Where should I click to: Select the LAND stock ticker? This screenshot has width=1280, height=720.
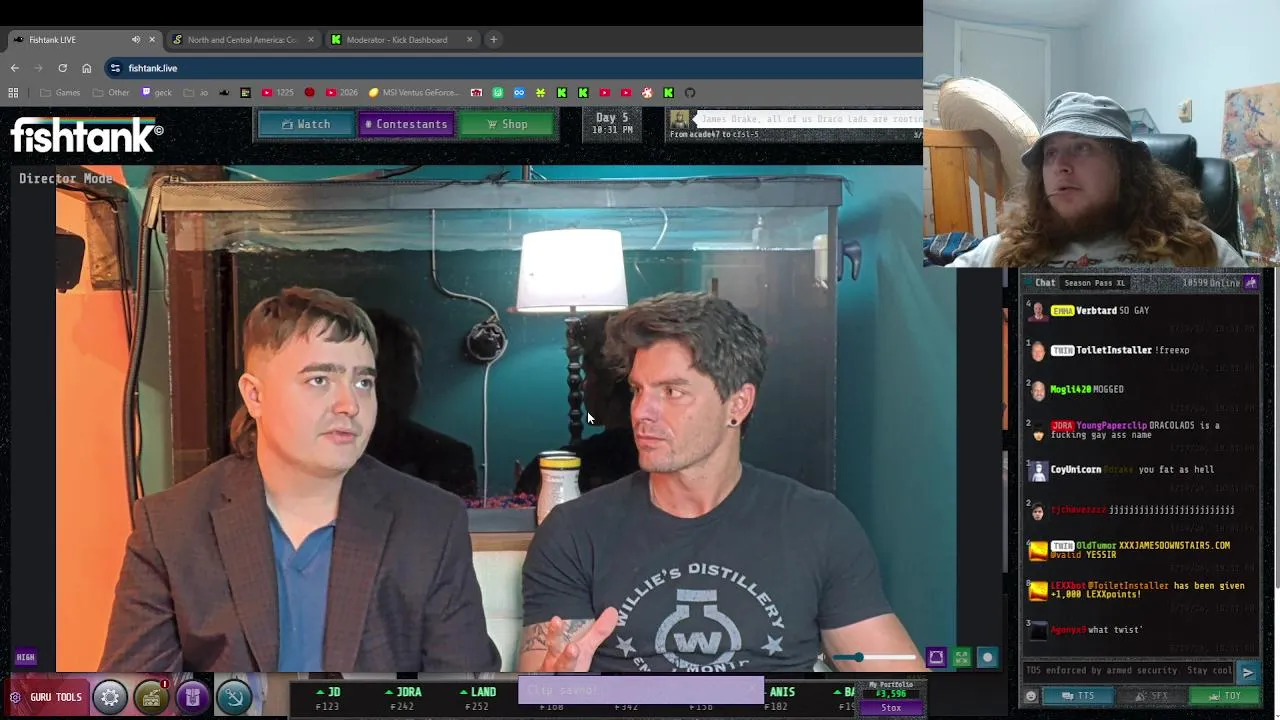[478, 698]
